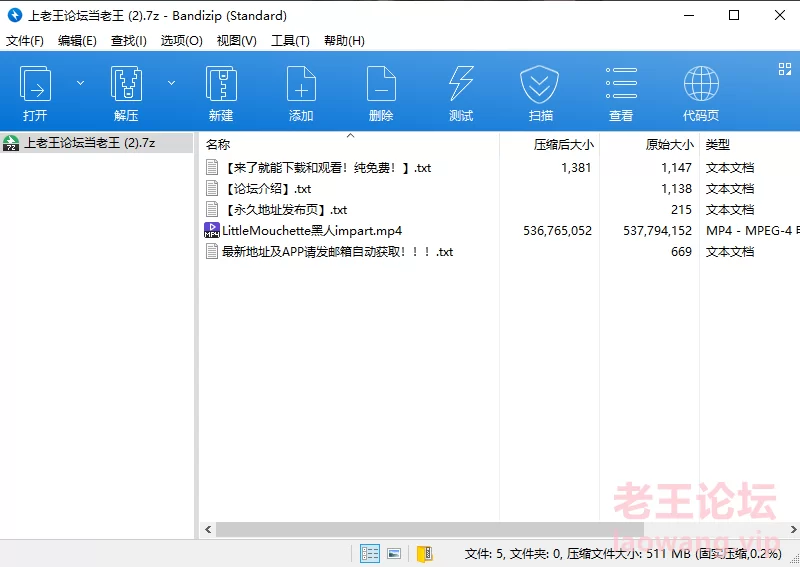Click original size value 1,138

point(677,189)
